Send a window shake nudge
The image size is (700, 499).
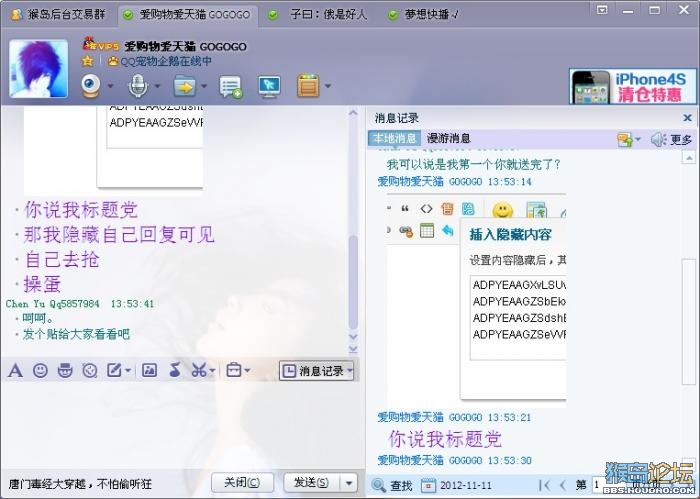(x=90, y=370)
